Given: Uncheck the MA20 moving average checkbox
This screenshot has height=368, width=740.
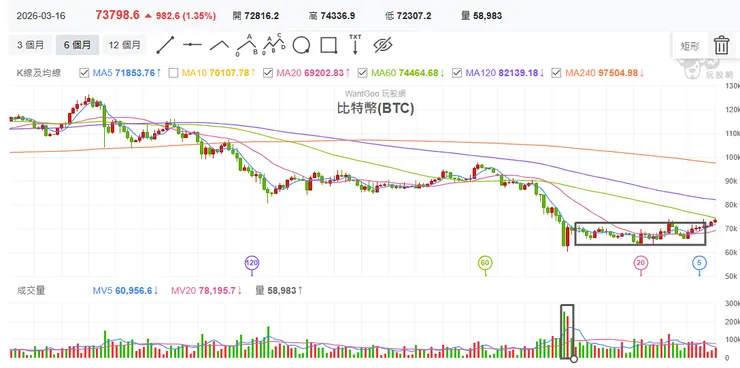Looking at the screenshot, I should point(268,73).
